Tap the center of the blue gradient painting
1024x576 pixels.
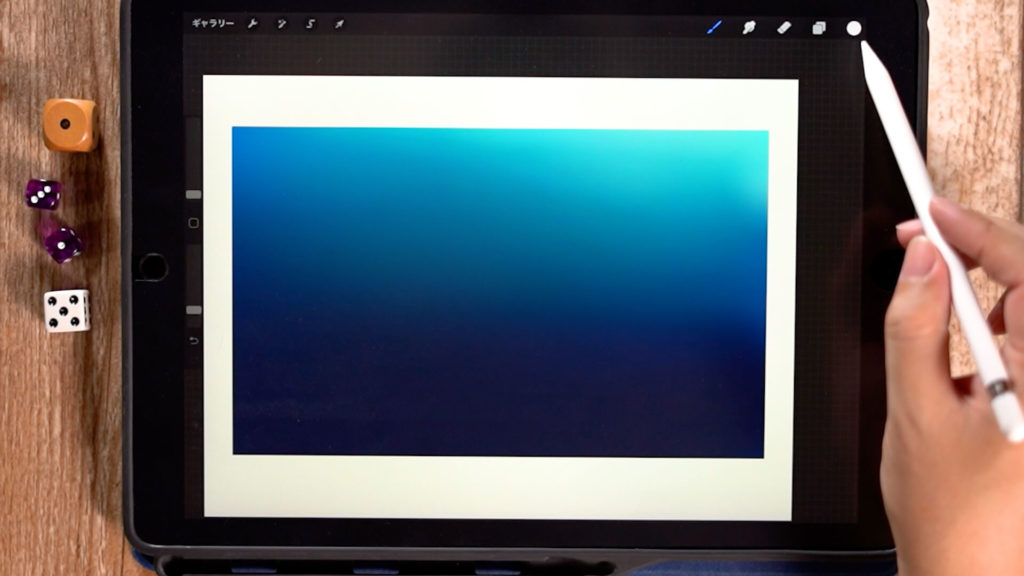pos(499,292)
